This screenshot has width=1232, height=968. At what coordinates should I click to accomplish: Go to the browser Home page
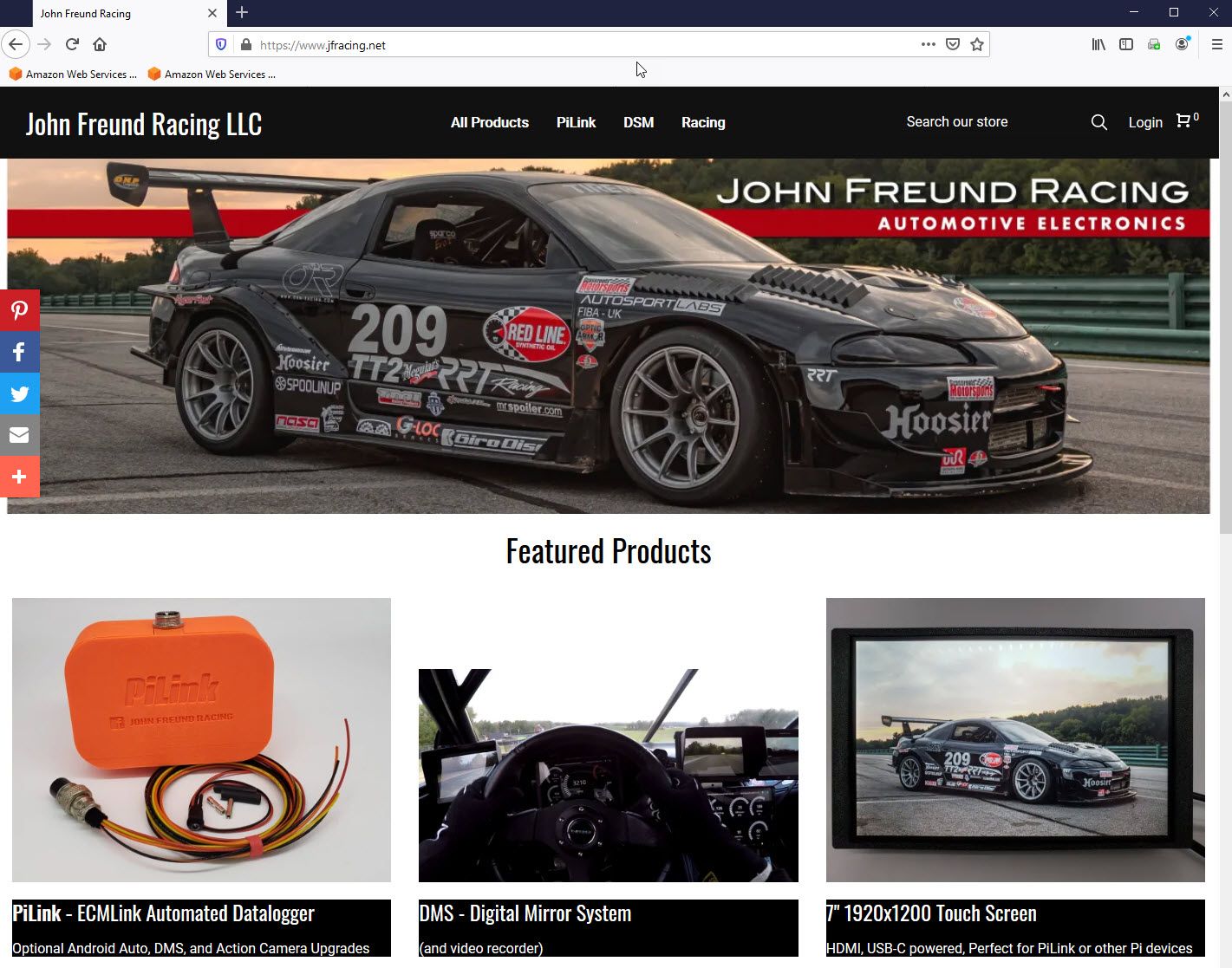100,44
